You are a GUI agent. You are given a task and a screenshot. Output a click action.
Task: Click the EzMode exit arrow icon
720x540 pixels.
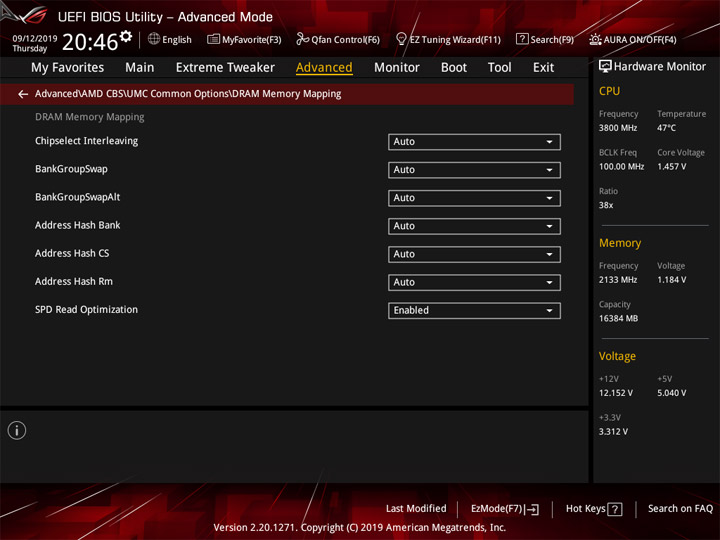pos(532,509)
